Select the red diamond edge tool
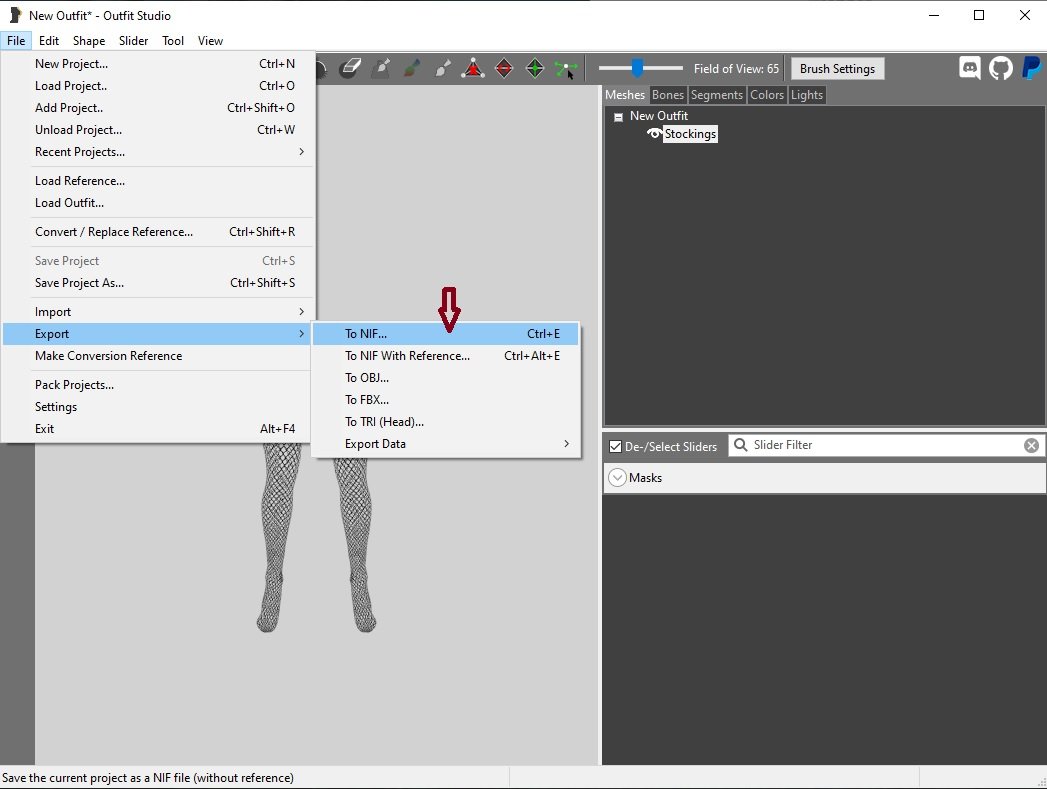 (x=504, y=69)
